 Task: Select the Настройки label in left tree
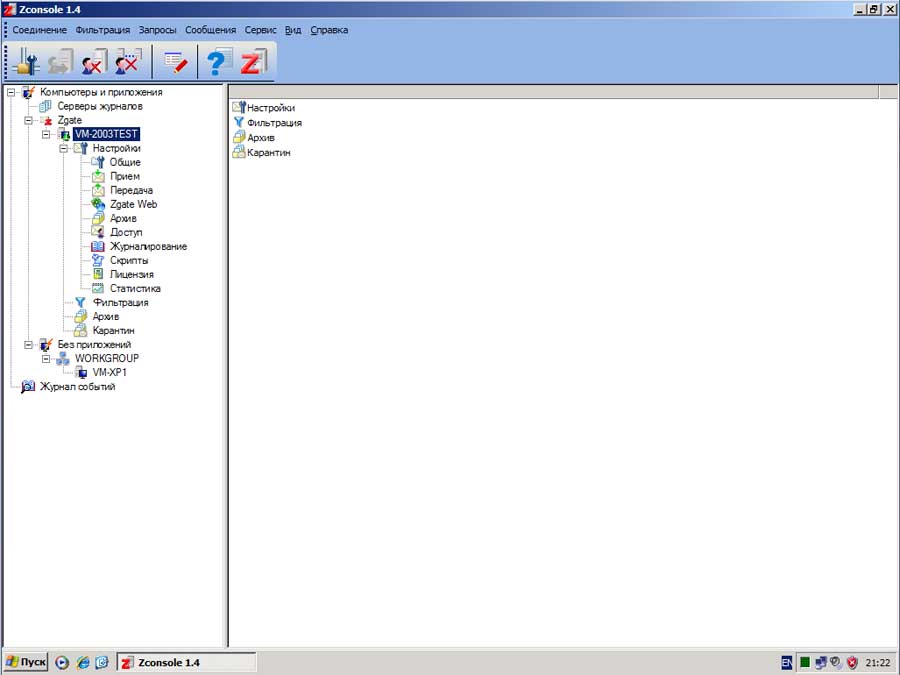(117, 148)
